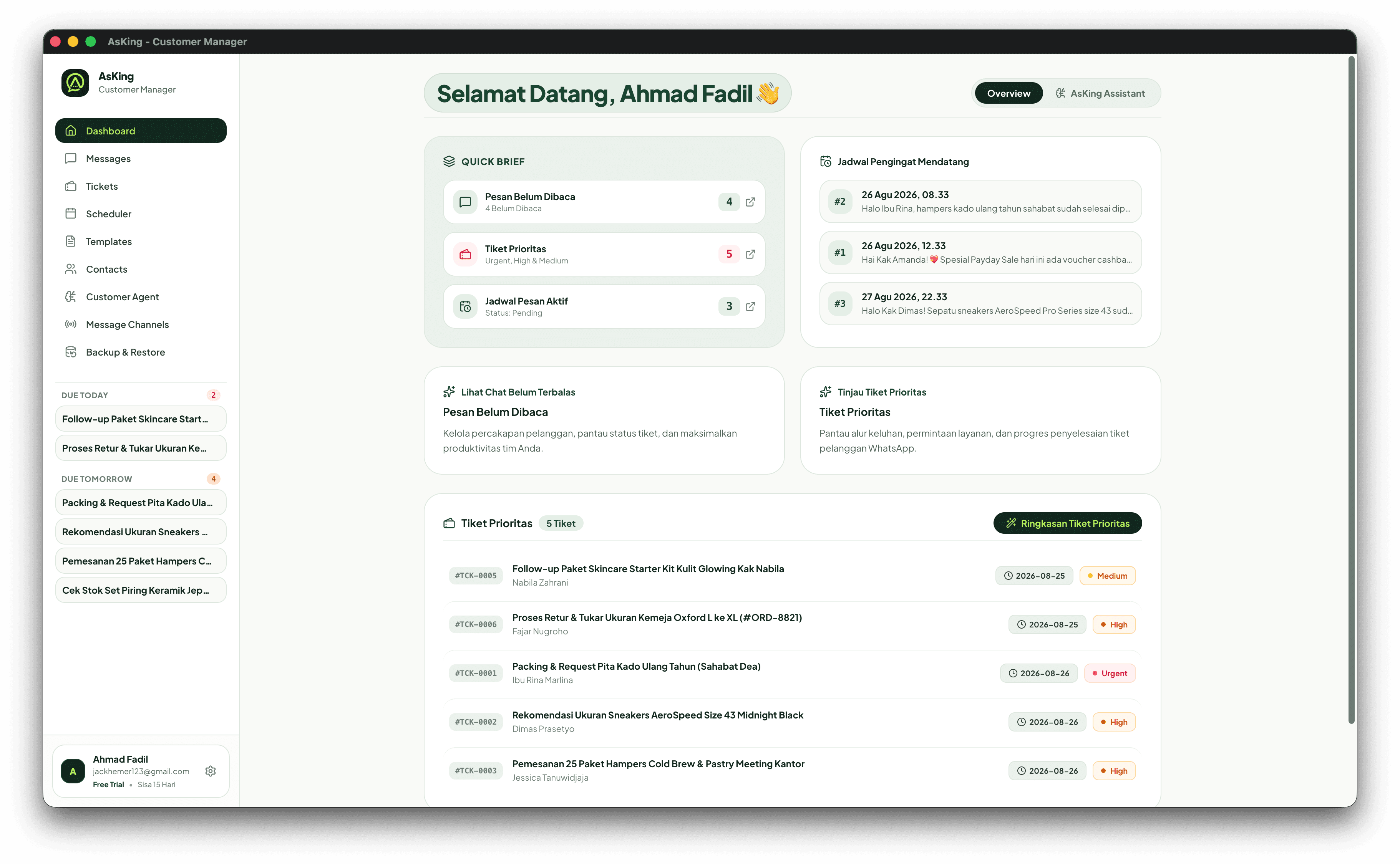This screenshot has height=864, width=1400.
Task: Open reminder #3 for Kak Dimas
Action: [980, 303]
